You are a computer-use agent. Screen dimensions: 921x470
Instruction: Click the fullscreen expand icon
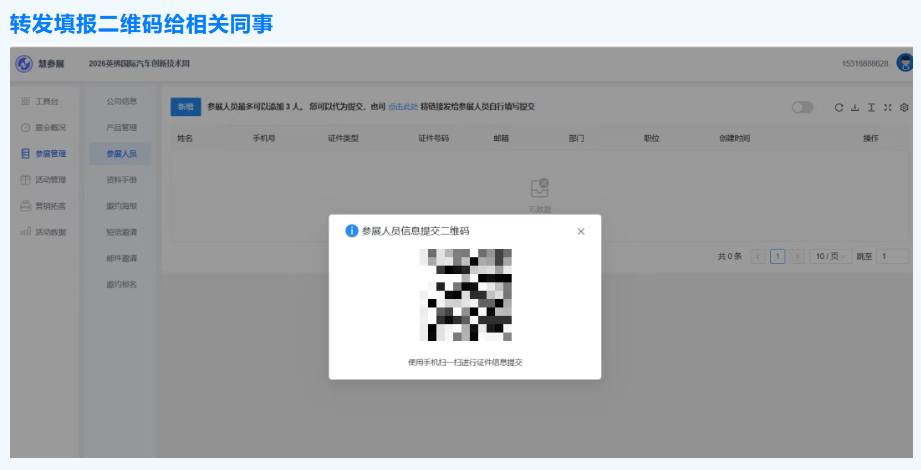click(x=888, y=108)
